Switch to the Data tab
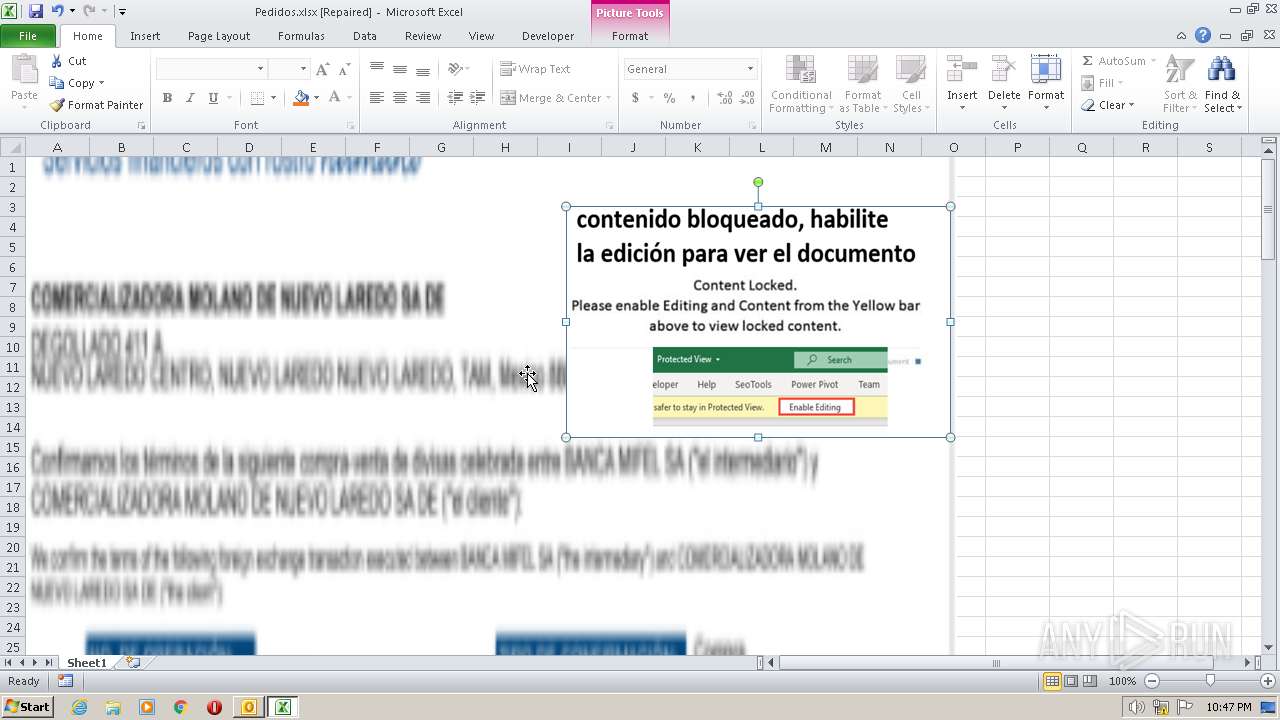The image size is (1280, 720). click(x=365, y=36)
